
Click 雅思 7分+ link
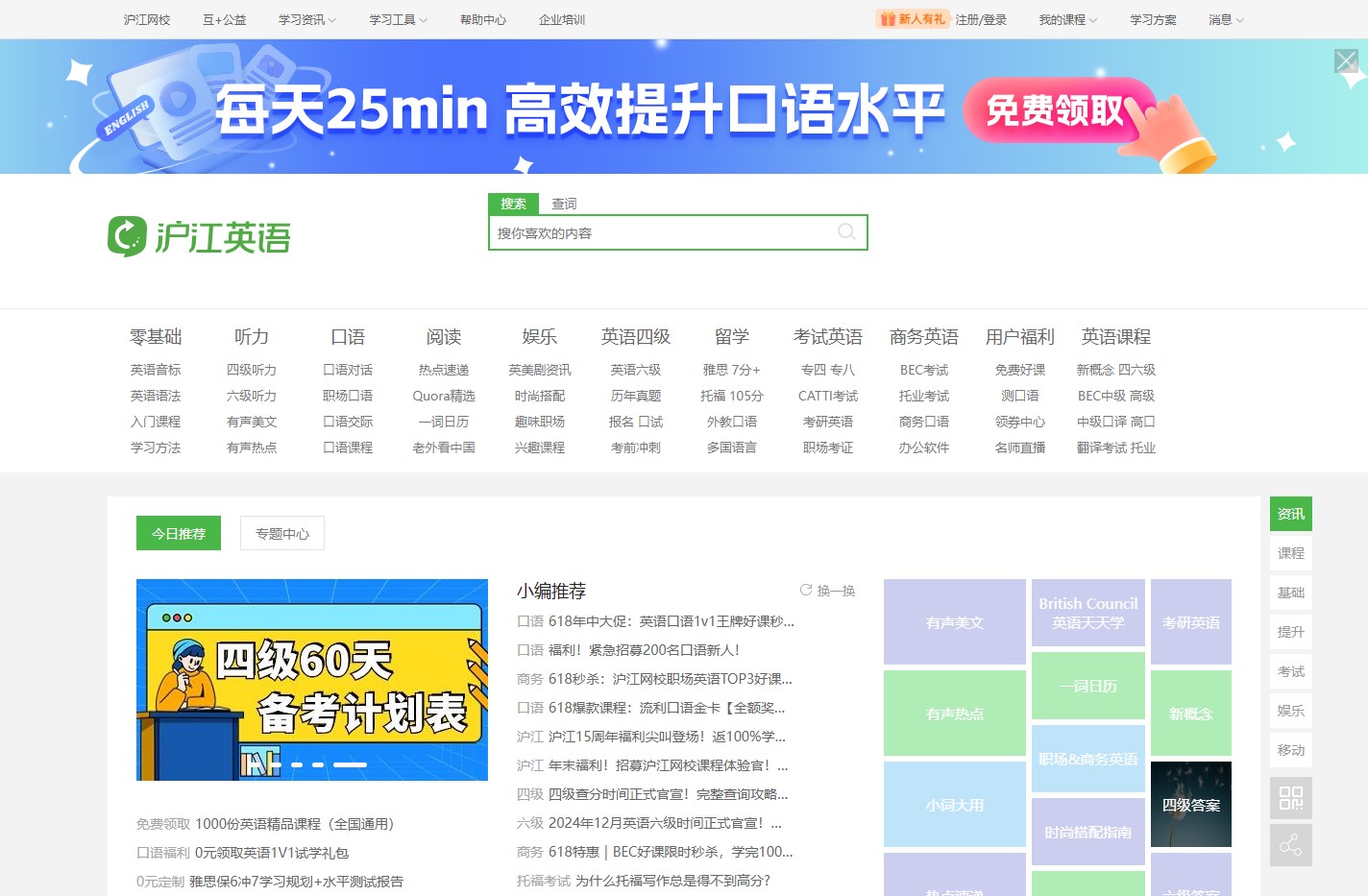732,370
